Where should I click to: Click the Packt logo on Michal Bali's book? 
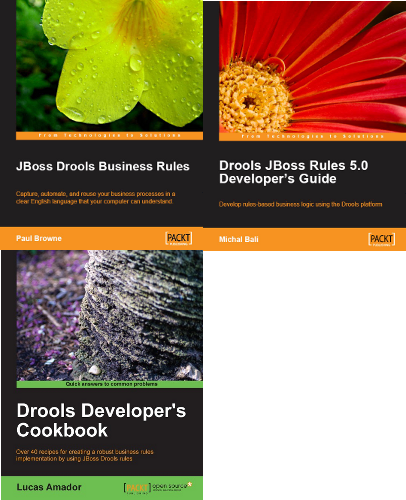pyautogui.click(x=382, y=239)
